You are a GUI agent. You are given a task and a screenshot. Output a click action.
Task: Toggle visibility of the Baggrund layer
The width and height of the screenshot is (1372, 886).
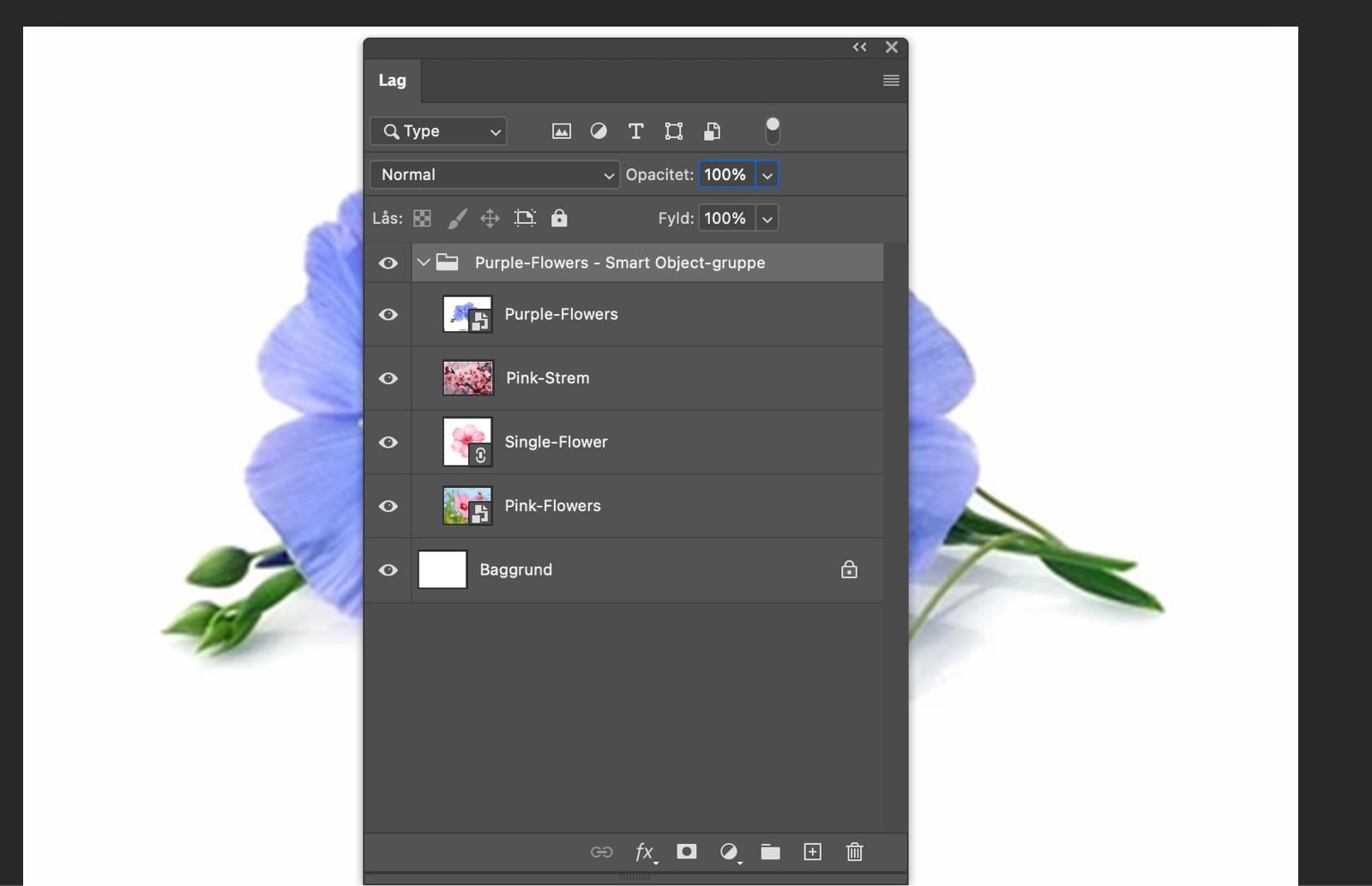click(388, 570)
